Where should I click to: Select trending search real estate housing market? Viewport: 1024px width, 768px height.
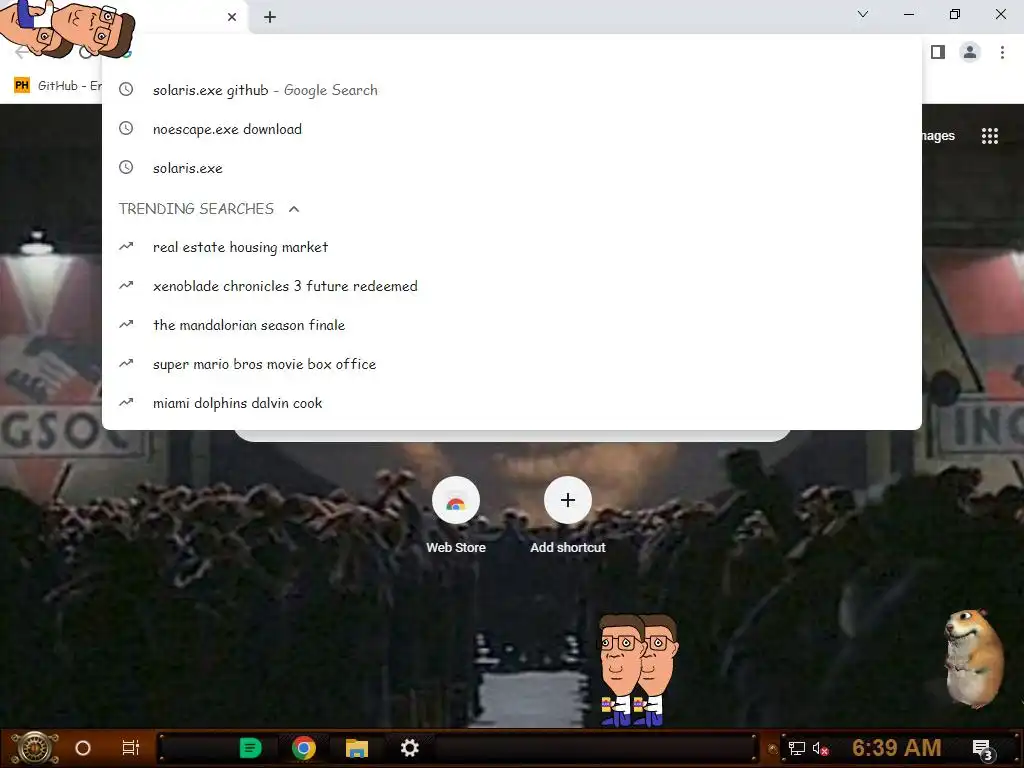click(x=511, y=247)
